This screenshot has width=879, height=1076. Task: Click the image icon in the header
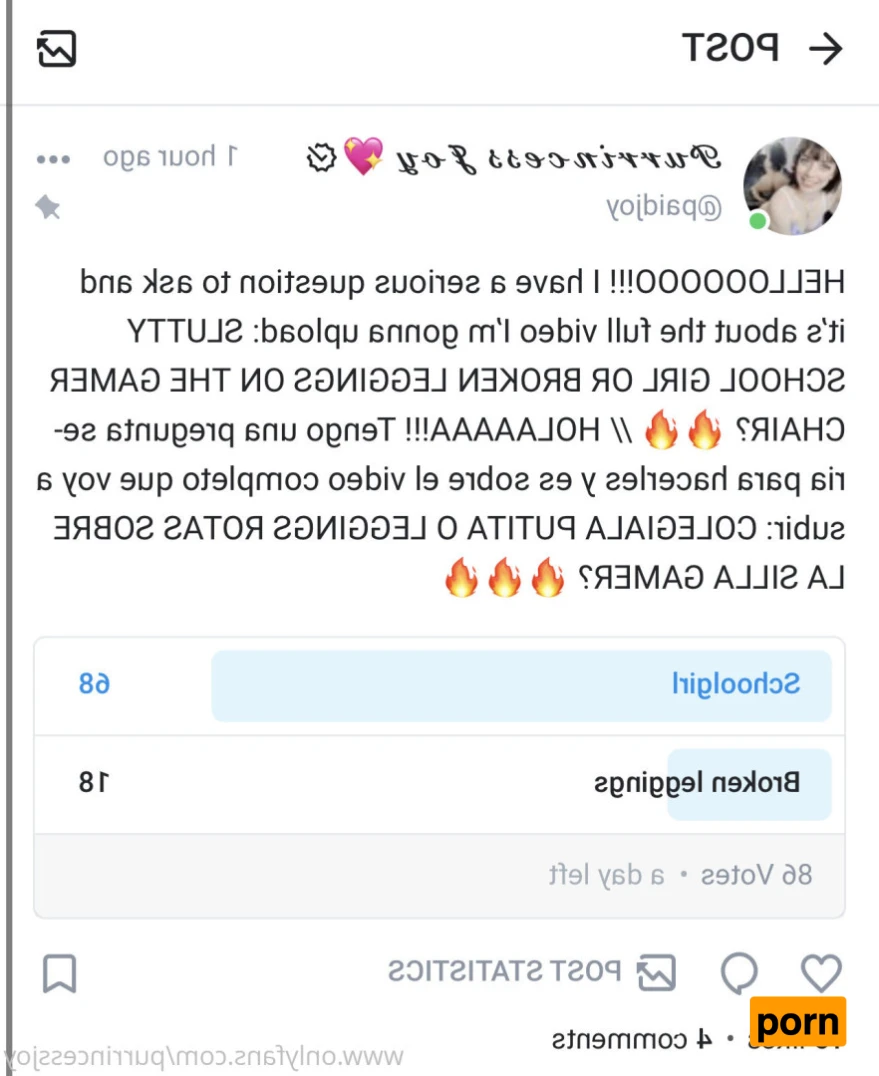tap(56, 49)
